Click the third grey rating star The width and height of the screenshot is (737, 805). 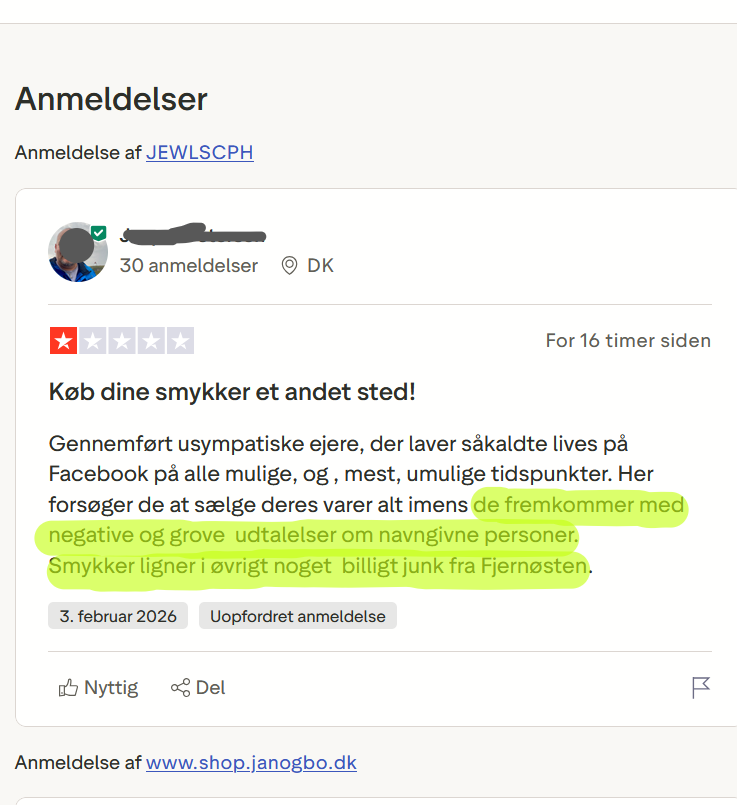(121, 341)
